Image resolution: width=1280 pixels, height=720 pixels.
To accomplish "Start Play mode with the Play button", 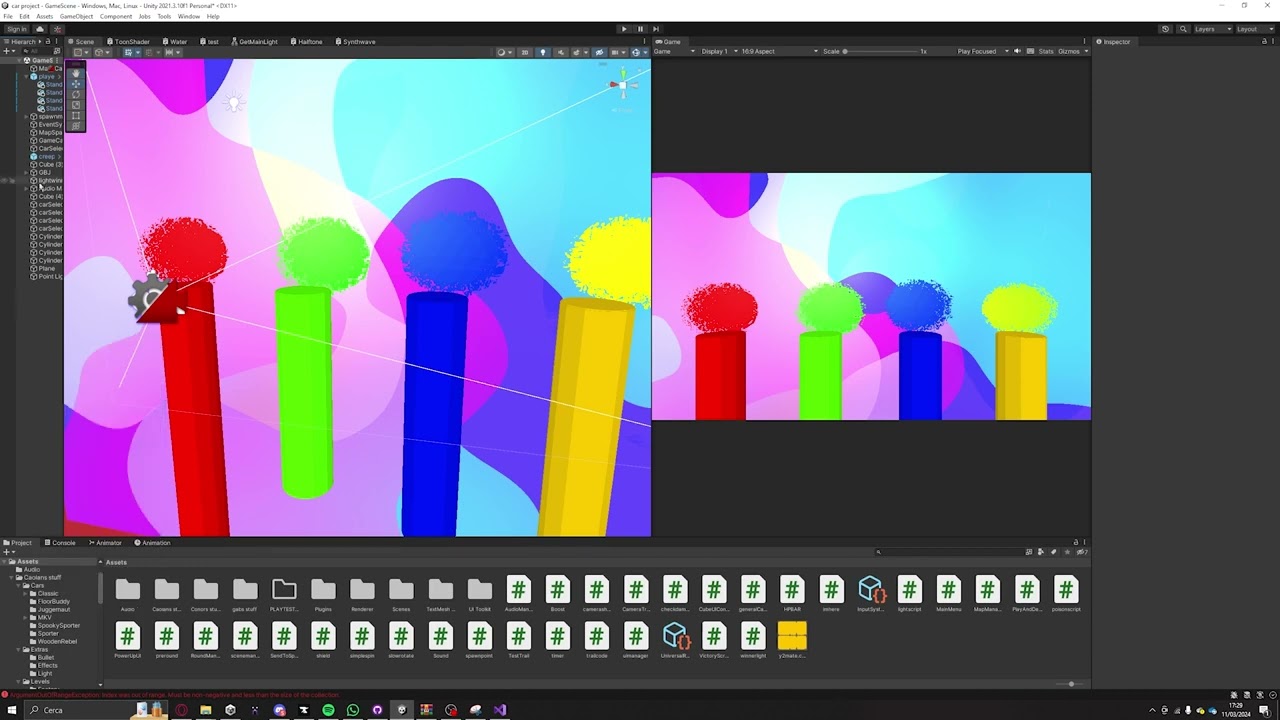I will point(624,29).
